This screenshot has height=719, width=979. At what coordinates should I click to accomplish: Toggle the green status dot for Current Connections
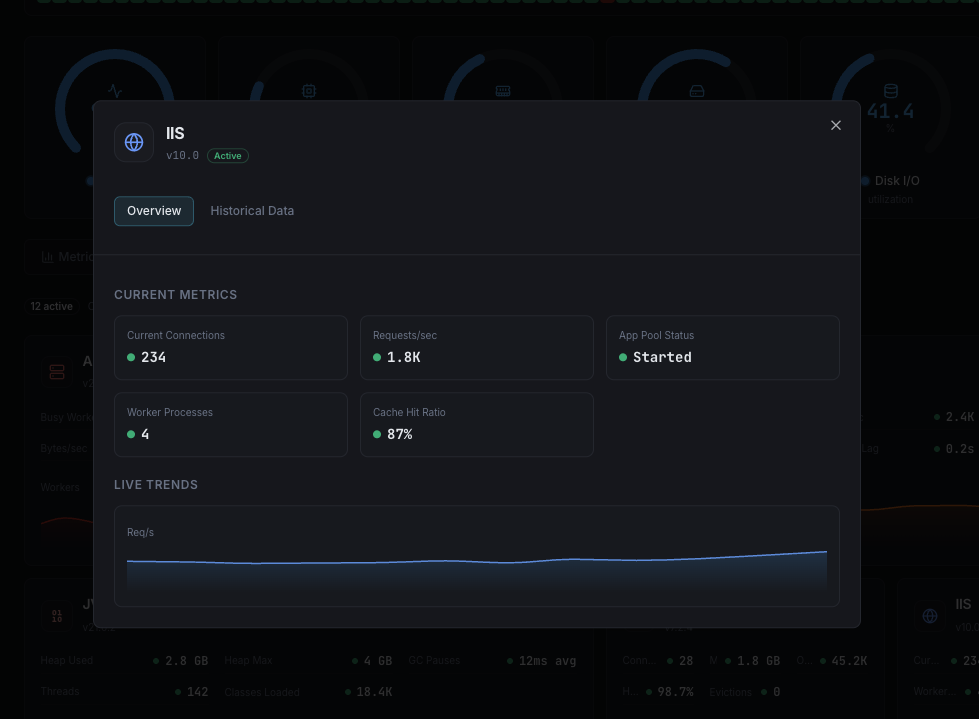tap(130, 357)
